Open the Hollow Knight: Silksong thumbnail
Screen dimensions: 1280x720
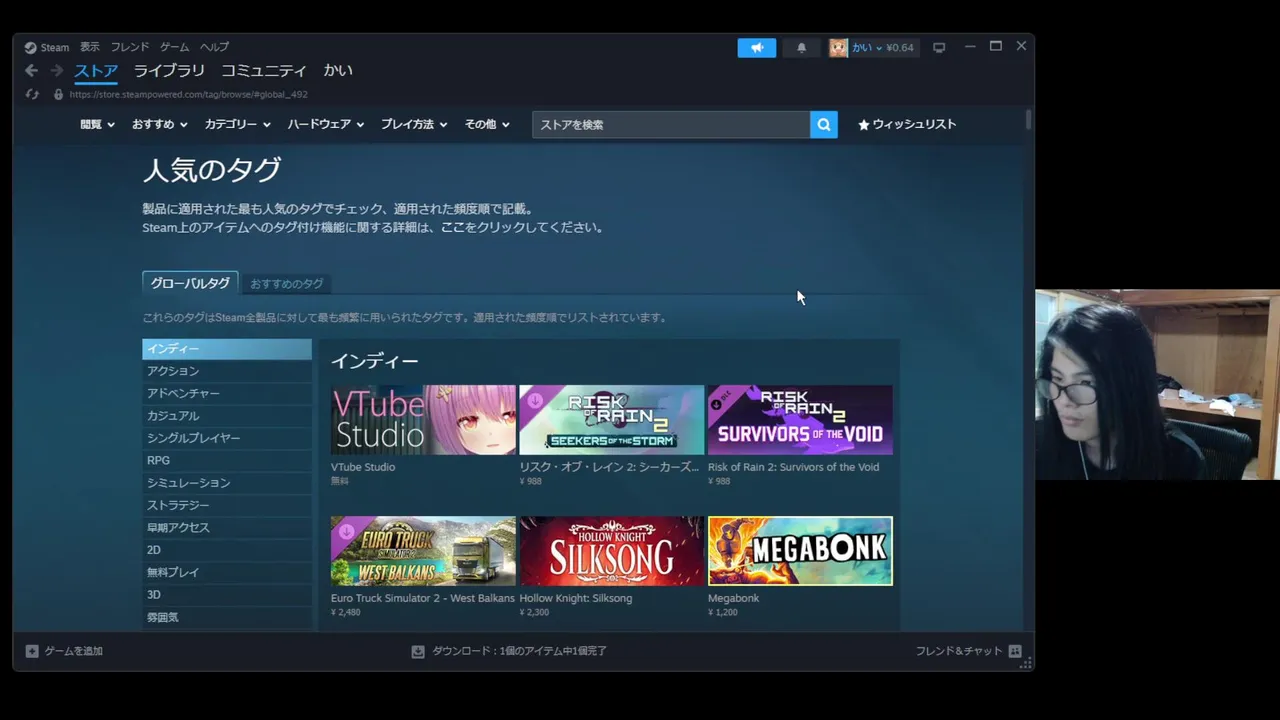click(612, 551)
